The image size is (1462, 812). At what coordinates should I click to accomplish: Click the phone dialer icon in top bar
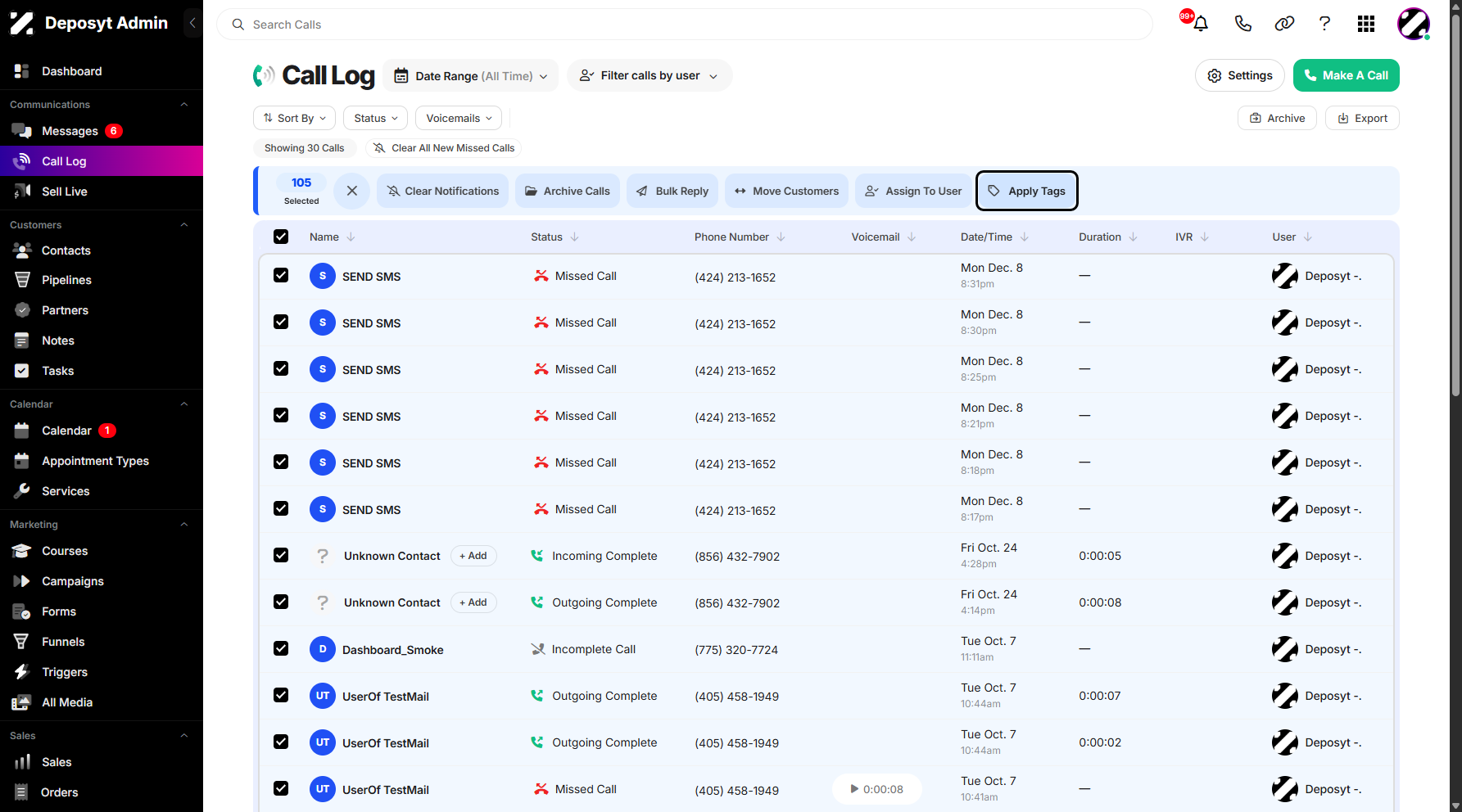pos(1243,24)
